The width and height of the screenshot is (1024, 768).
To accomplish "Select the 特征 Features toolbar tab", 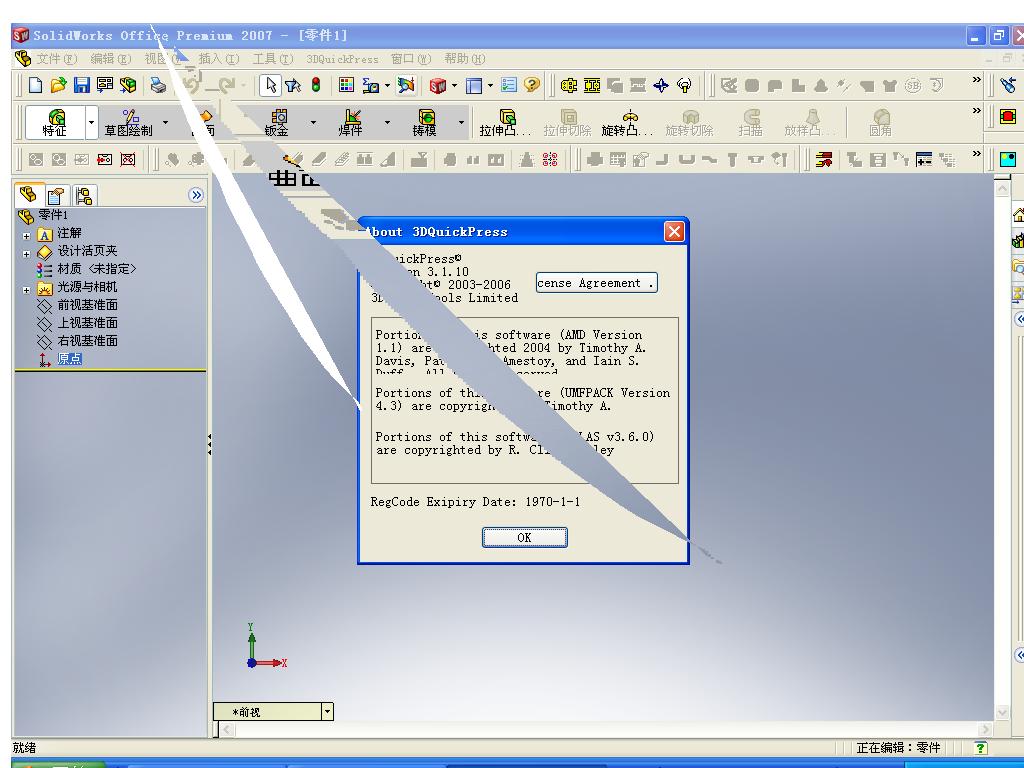I will [x=55, y=122].
